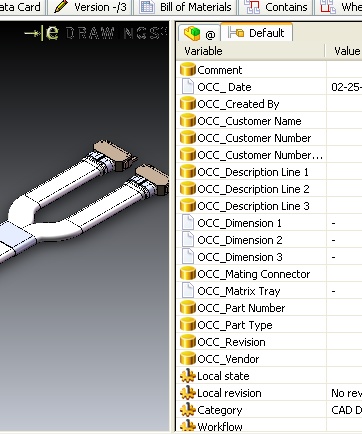Click the database icon beside OCC_Part Number
The image size is (362, 434).
187,307
